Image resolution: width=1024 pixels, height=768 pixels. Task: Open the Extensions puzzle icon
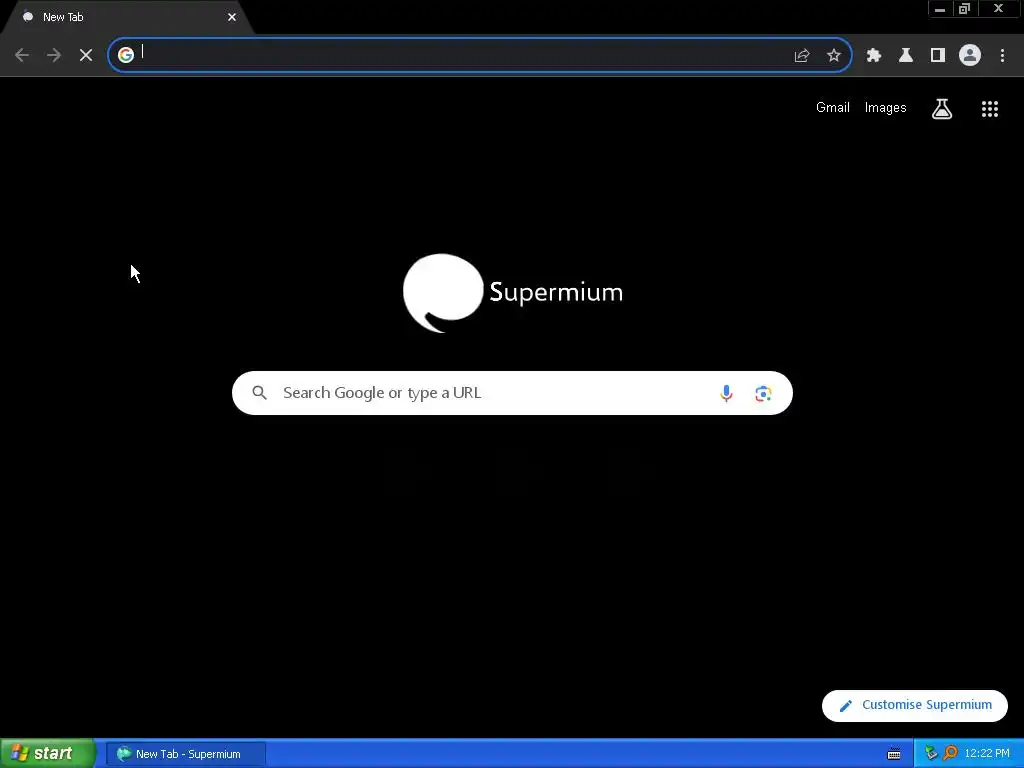(x=874, y=56)
